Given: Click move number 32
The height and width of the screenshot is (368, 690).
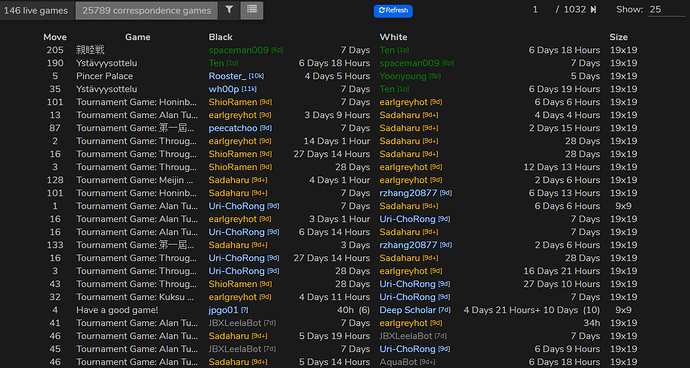Looking at the screenshot, I should click(x=55, y=297).
